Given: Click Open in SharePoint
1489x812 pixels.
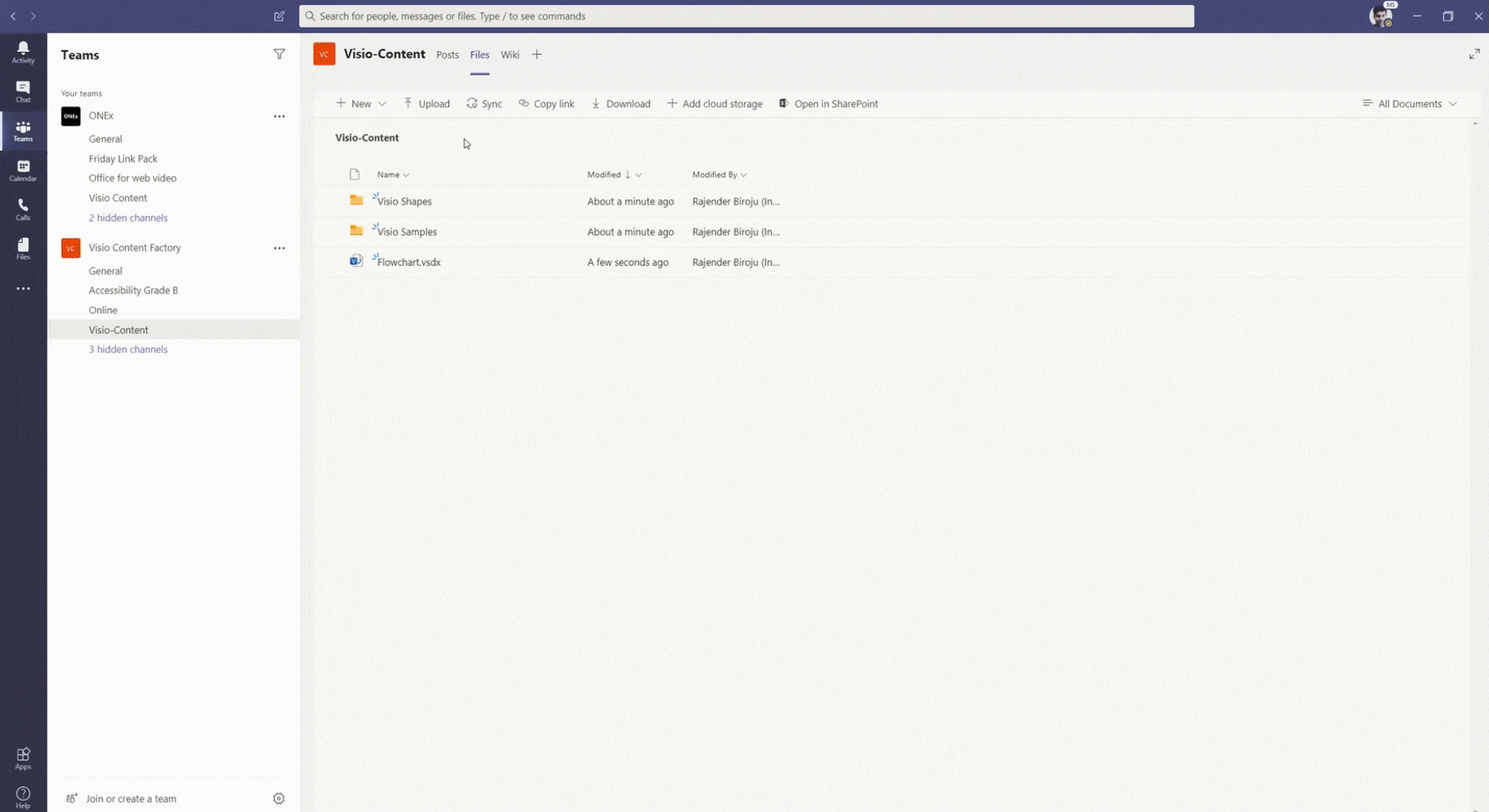Looking at the screenshot, I should click(x=828, y=104).
